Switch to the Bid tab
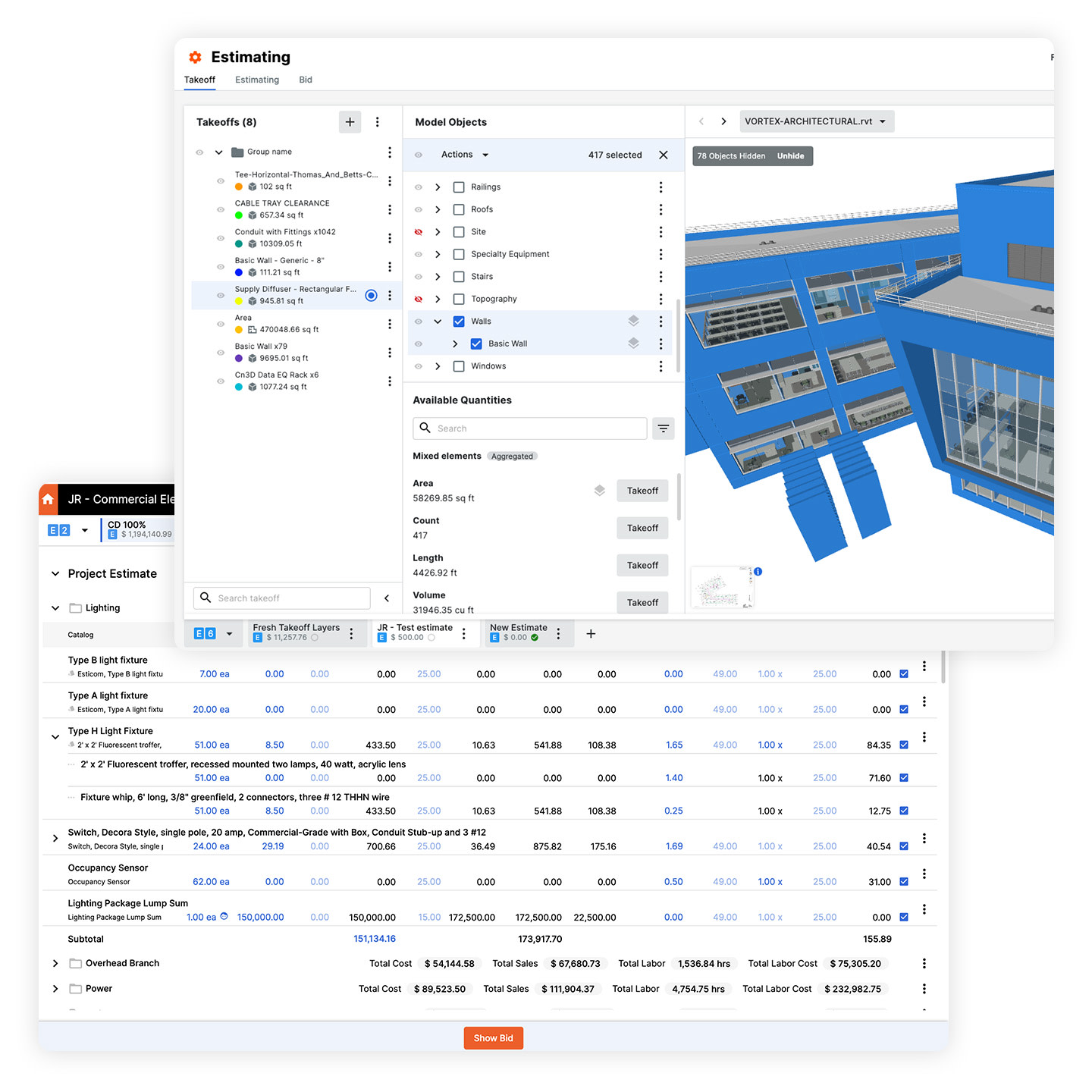This screenshot has width=1092, height=1092. point(305,80)
